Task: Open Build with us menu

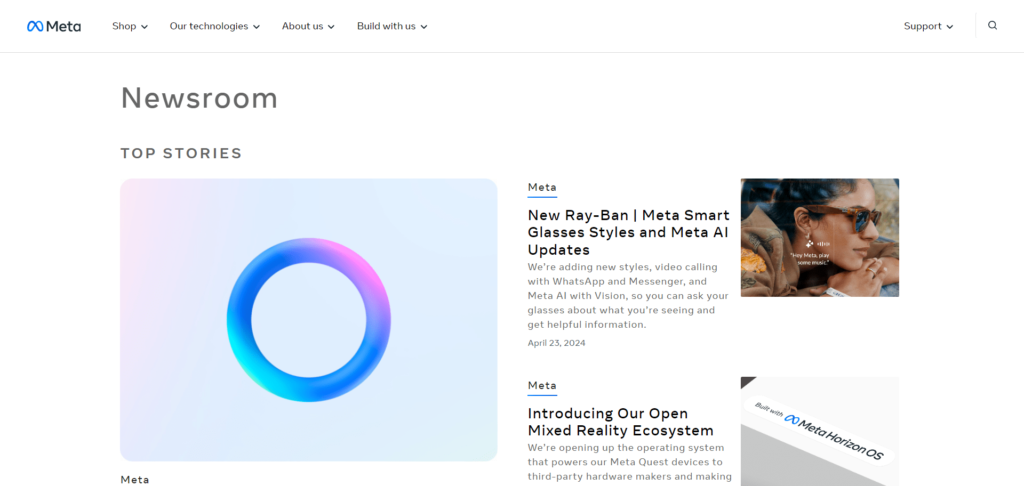Action: click(392, 26)
